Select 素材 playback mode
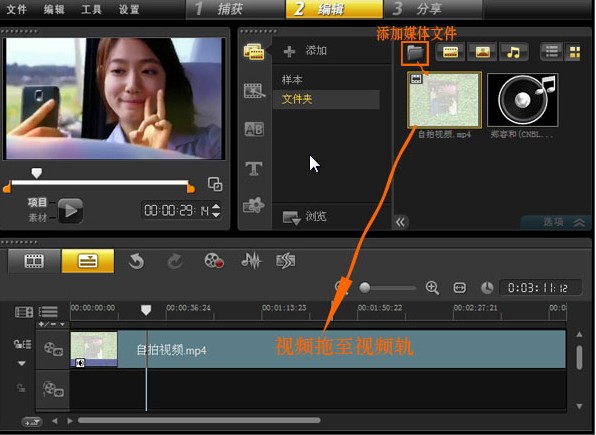Image resolution: width=596 pixels, height=435 pixels. [x=37, y=218]
